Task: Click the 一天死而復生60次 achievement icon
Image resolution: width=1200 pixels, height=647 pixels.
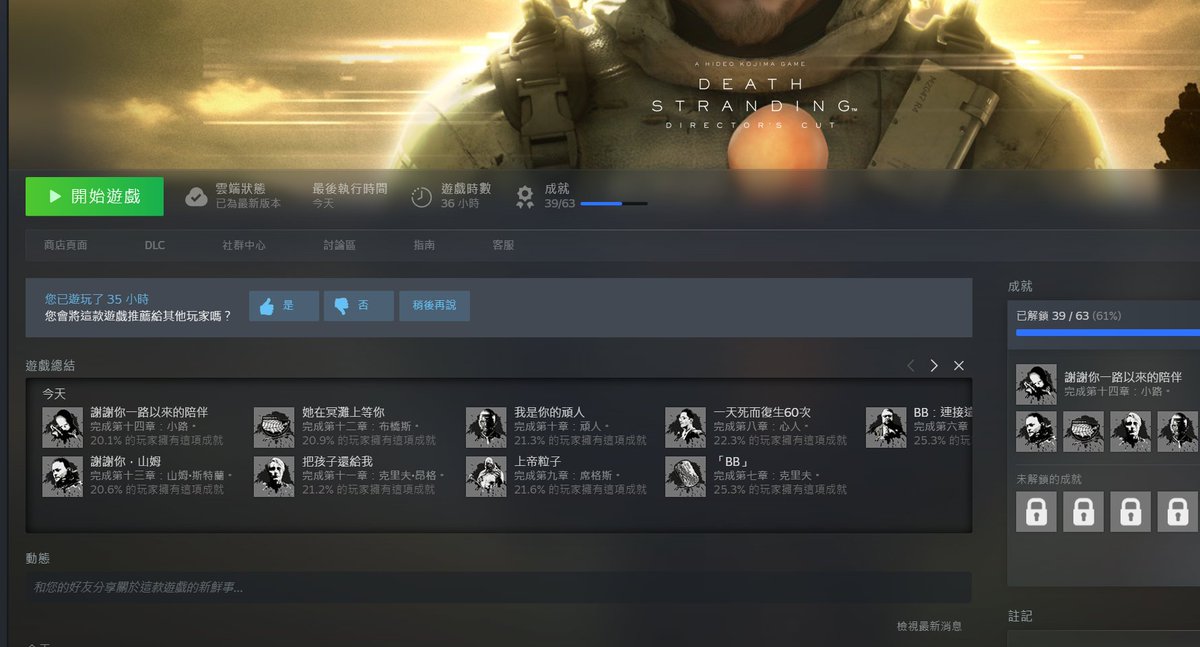Action: tap(686, 427)
